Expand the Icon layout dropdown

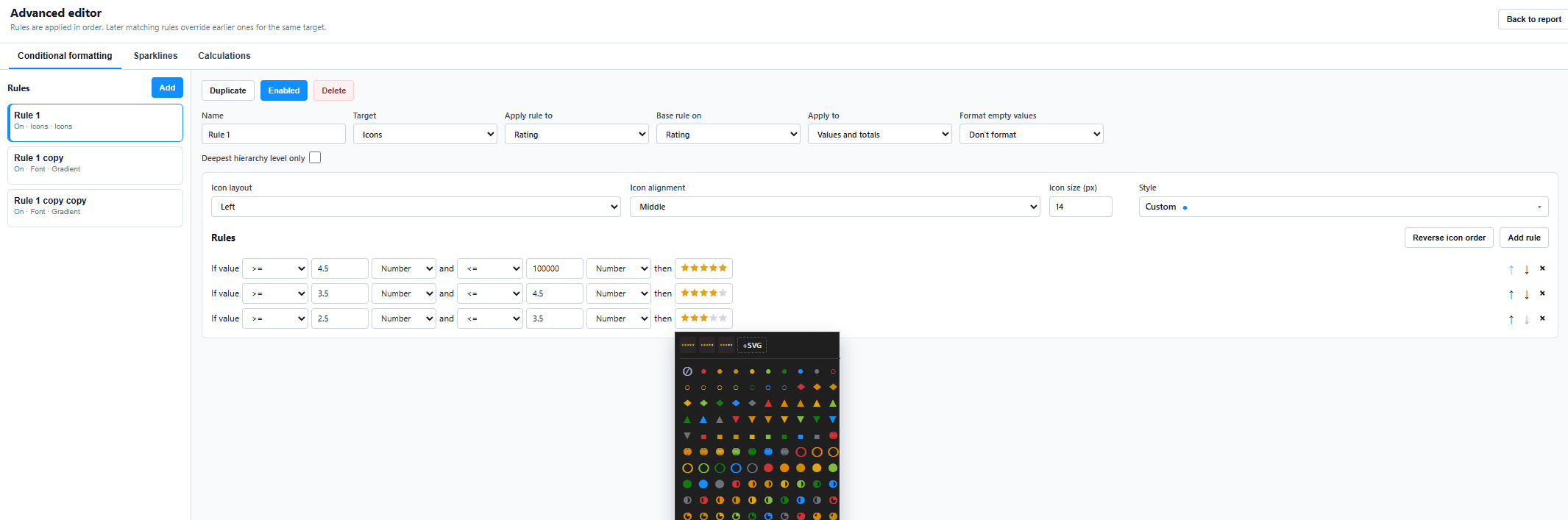coord(416,207)
